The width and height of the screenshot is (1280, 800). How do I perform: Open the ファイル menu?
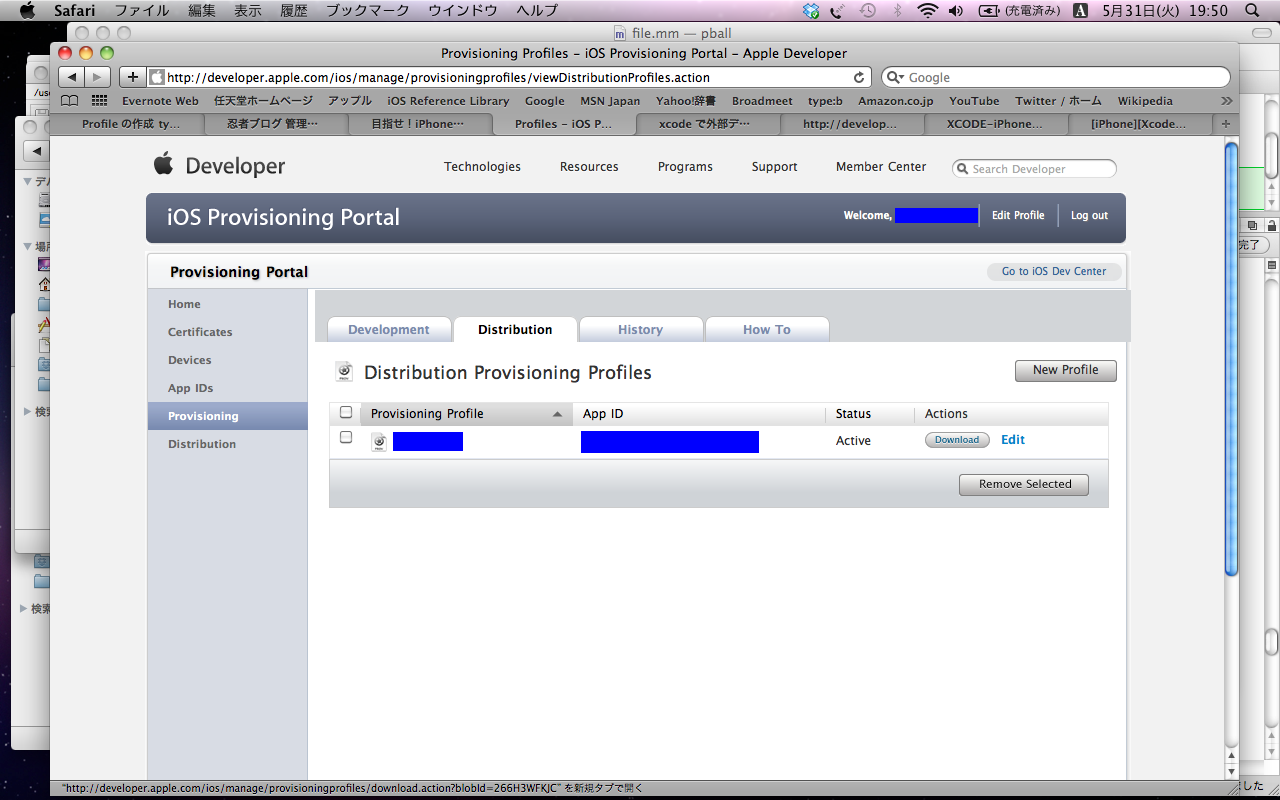pyautogui.click(x=141, y=11)
